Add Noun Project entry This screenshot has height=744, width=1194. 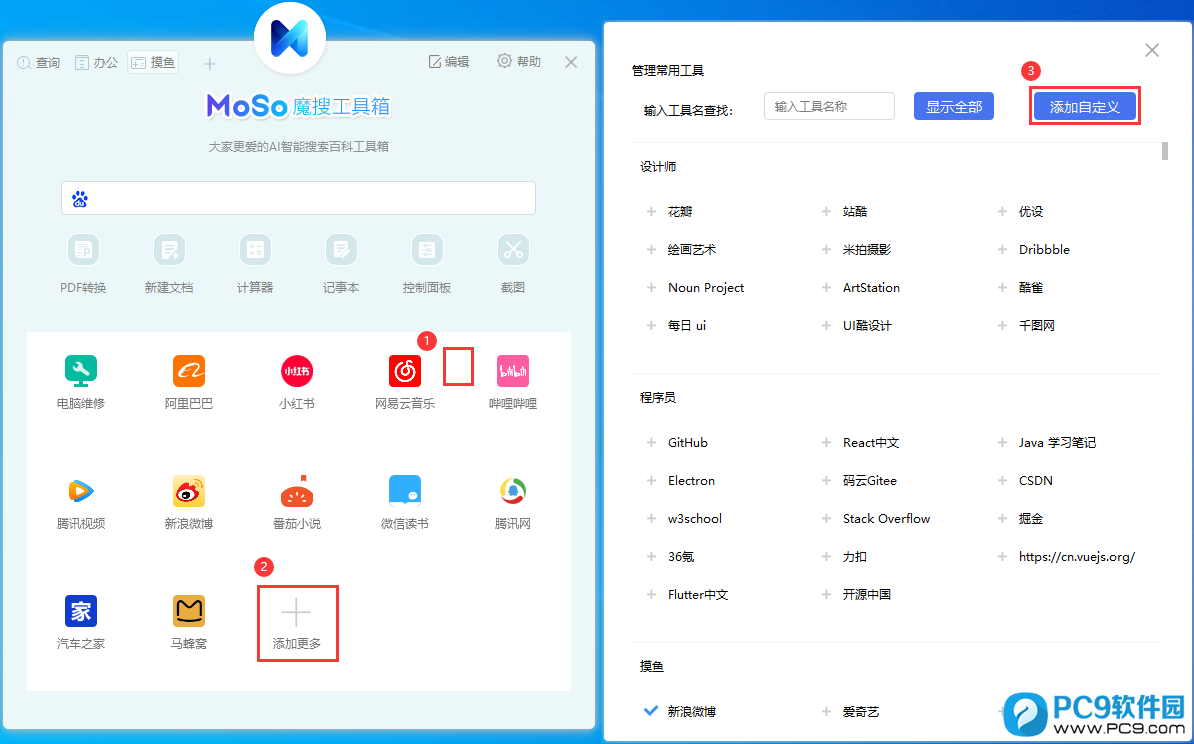651,288
